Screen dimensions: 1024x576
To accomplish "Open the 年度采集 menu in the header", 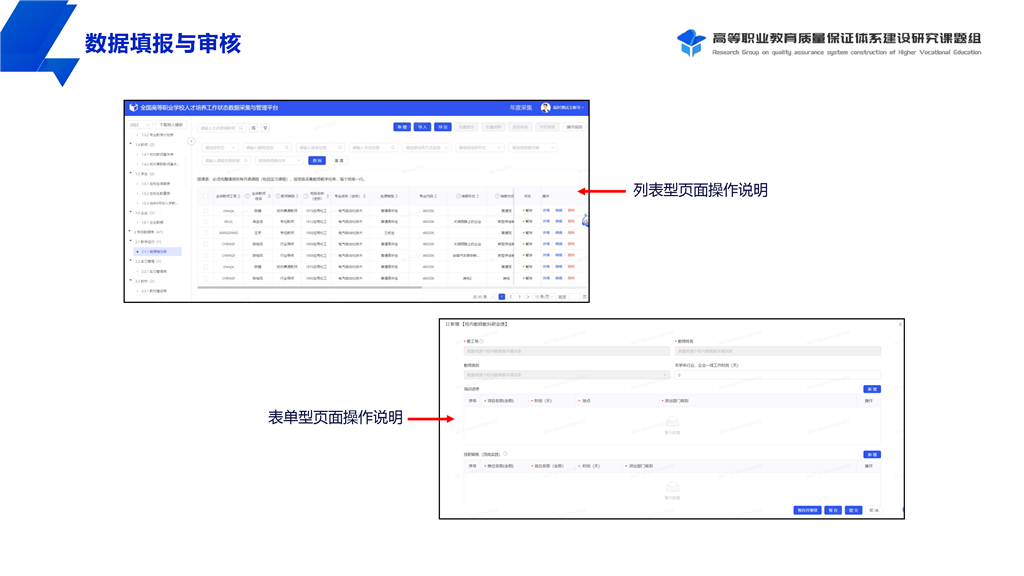I will 520,108.
